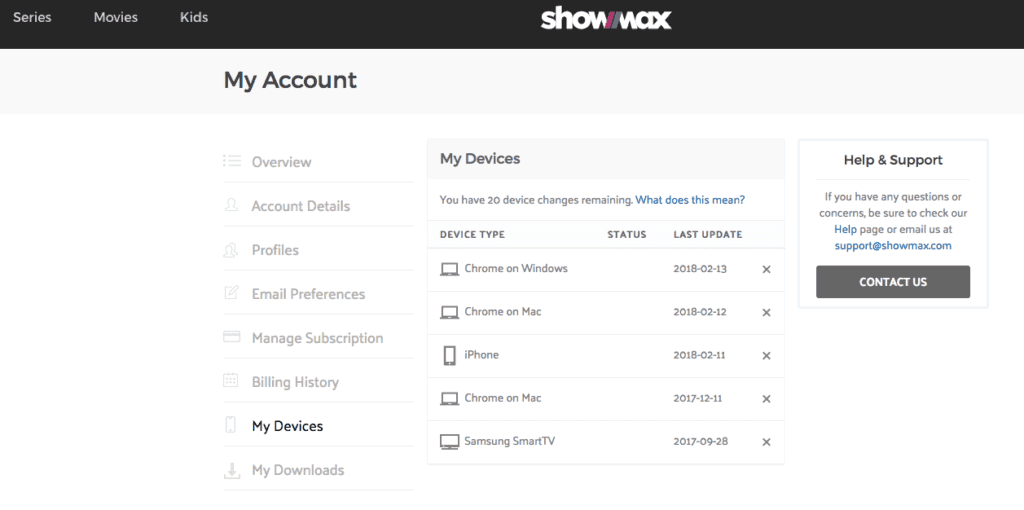Click the Email Preferences pencil icon
The width and height of the screenshot is (1024, 510).
click(x=231, y=293)
